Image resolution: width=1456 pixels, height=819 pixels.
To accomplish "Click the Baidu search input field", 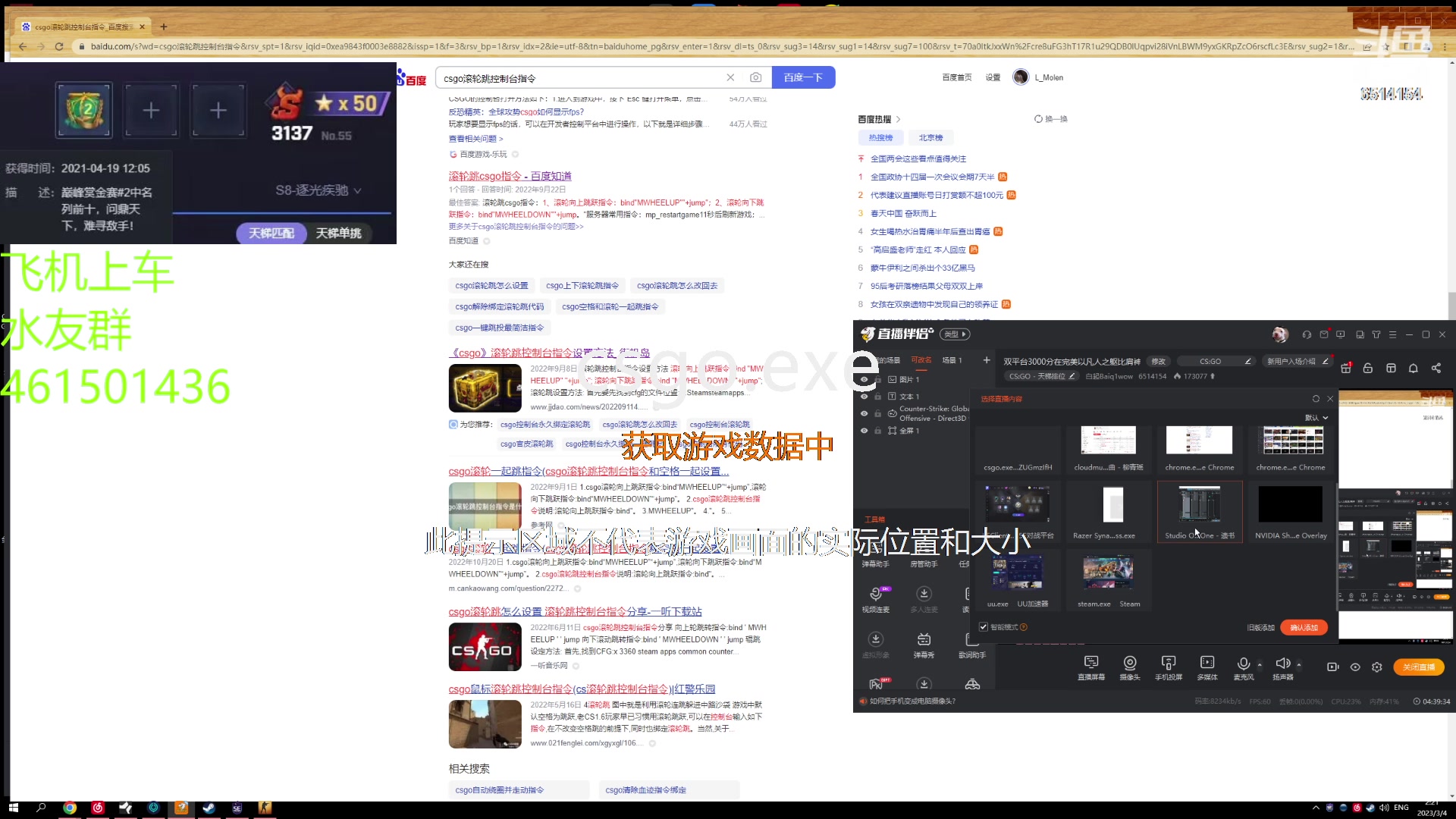I will 580,78.
